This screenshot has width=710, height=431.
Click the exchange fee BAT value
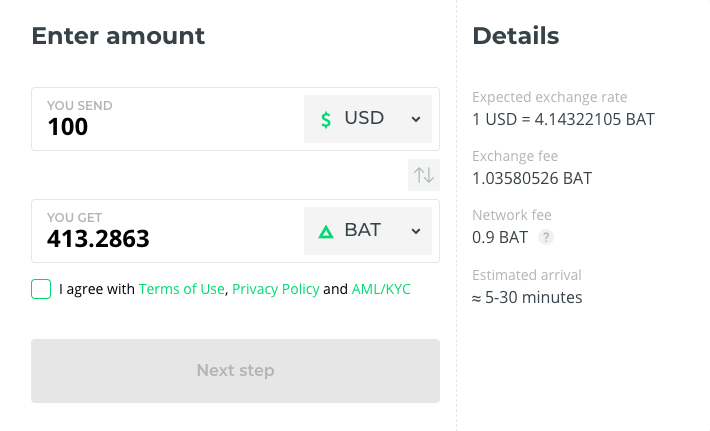[532, 179]
